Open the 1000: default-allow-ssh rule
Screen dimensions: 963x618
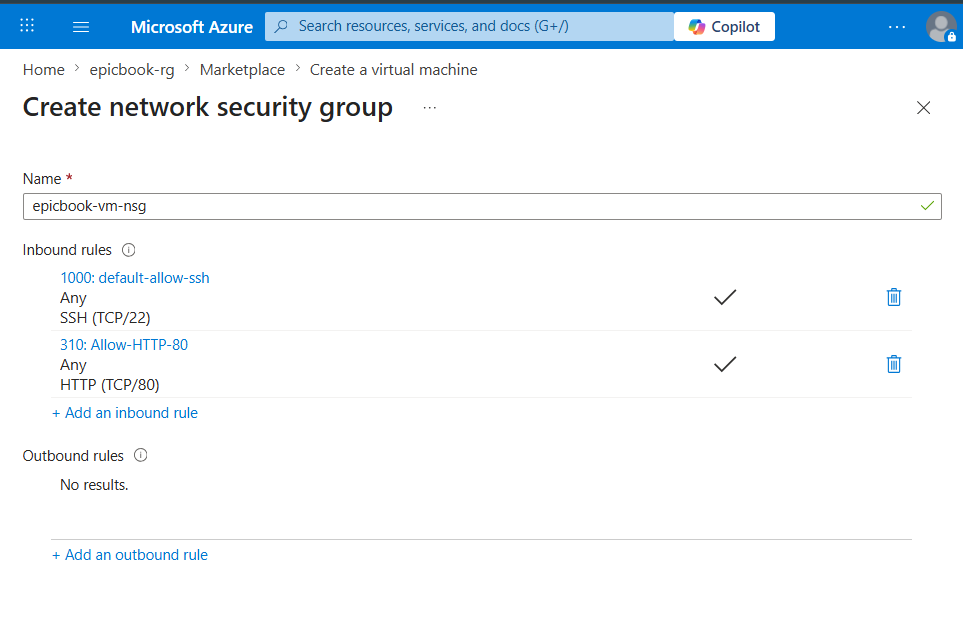[135, 278]
